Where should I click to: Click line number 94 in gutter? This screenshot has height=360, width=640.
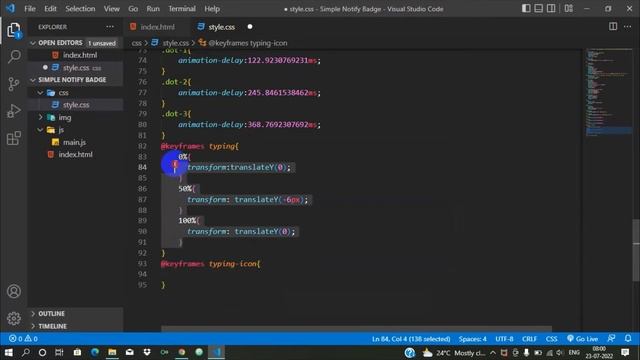142,274
